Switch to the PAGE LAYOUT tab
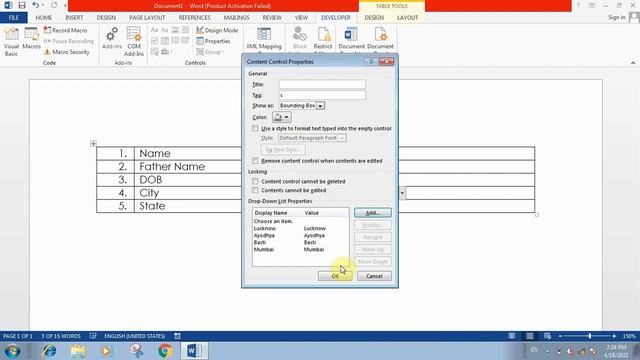Viewport: 640px width, 360px height. tap(147, 18)
